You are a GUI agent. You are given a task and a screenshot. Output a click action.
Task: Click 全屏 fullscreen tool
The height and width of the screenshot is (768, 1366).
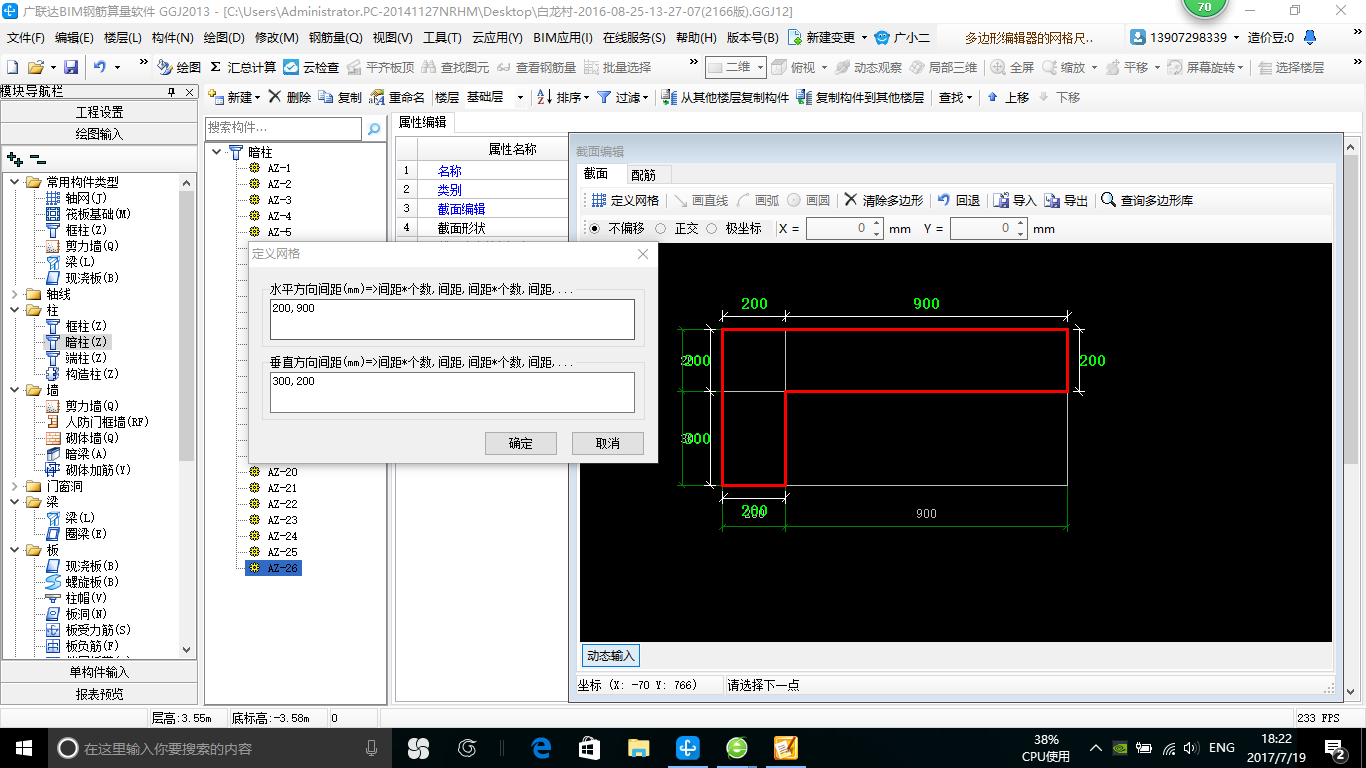click(1012, 67)
